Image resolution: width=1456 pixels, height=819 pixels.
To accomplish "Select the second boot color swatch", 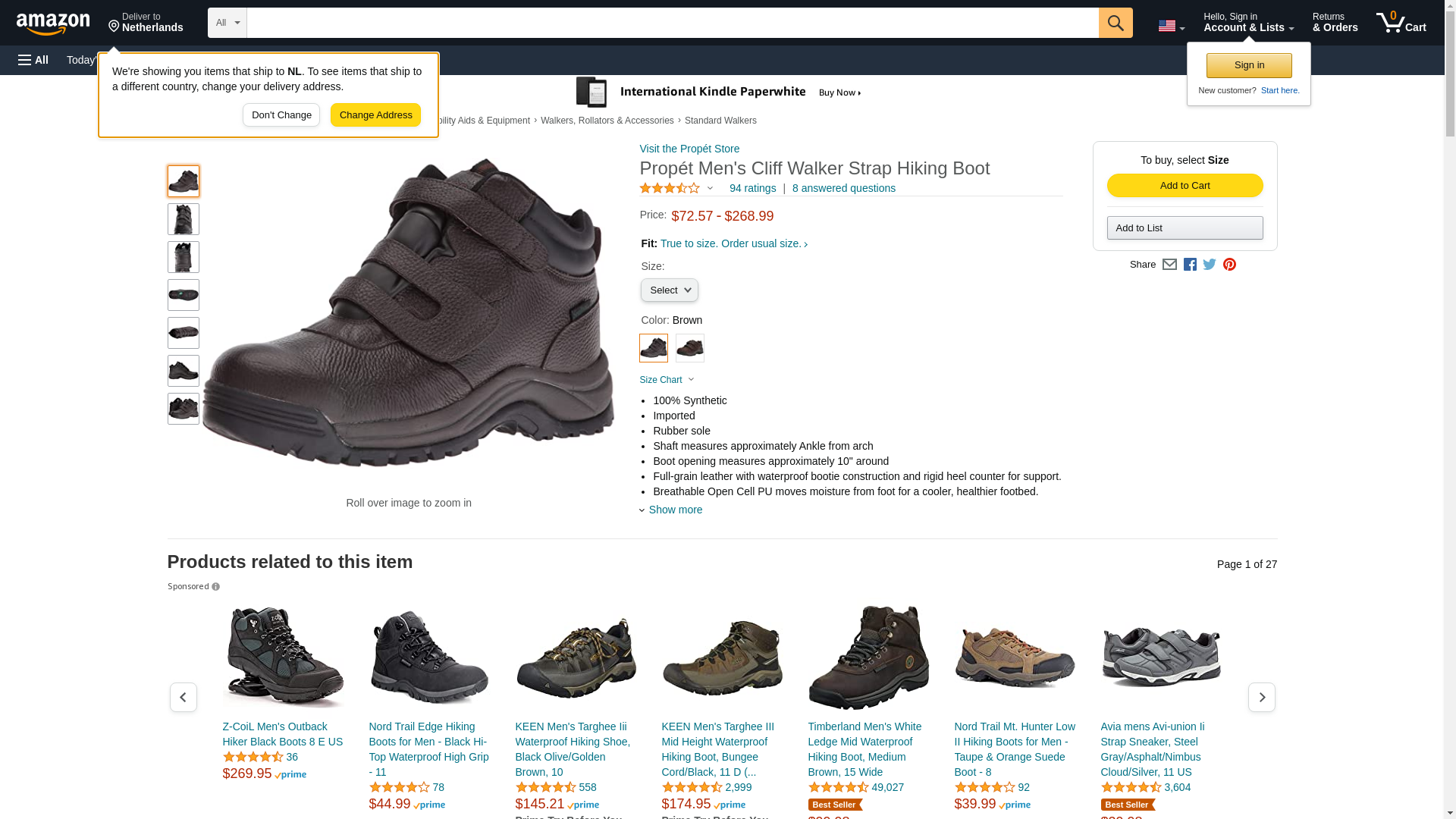I will click(690, 348).
